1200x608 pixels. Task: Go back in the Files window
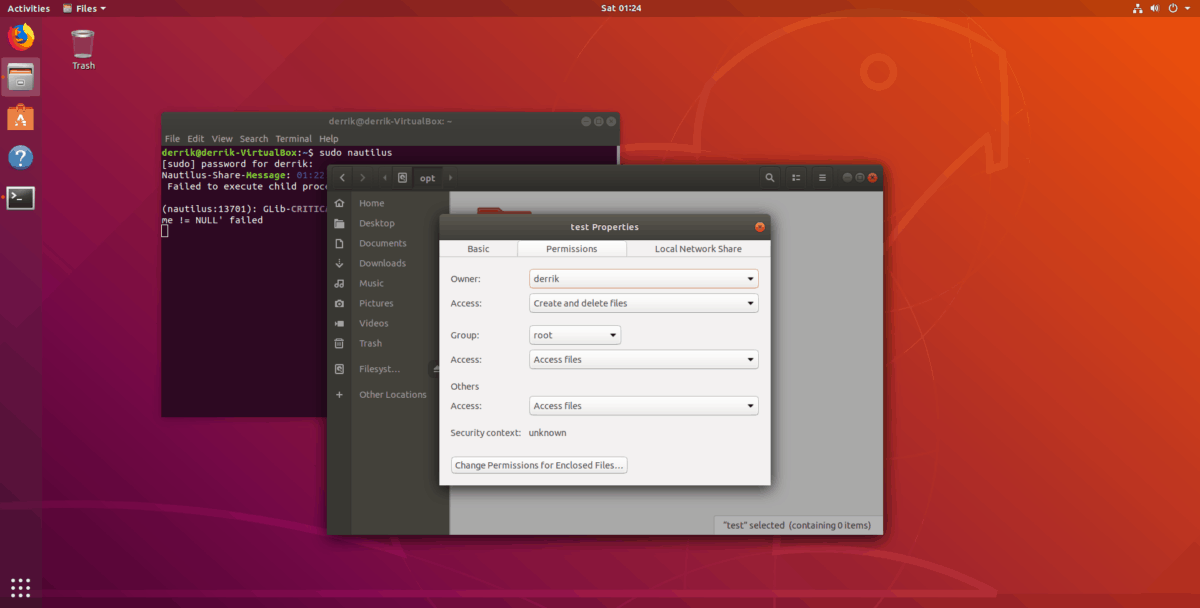342,177
